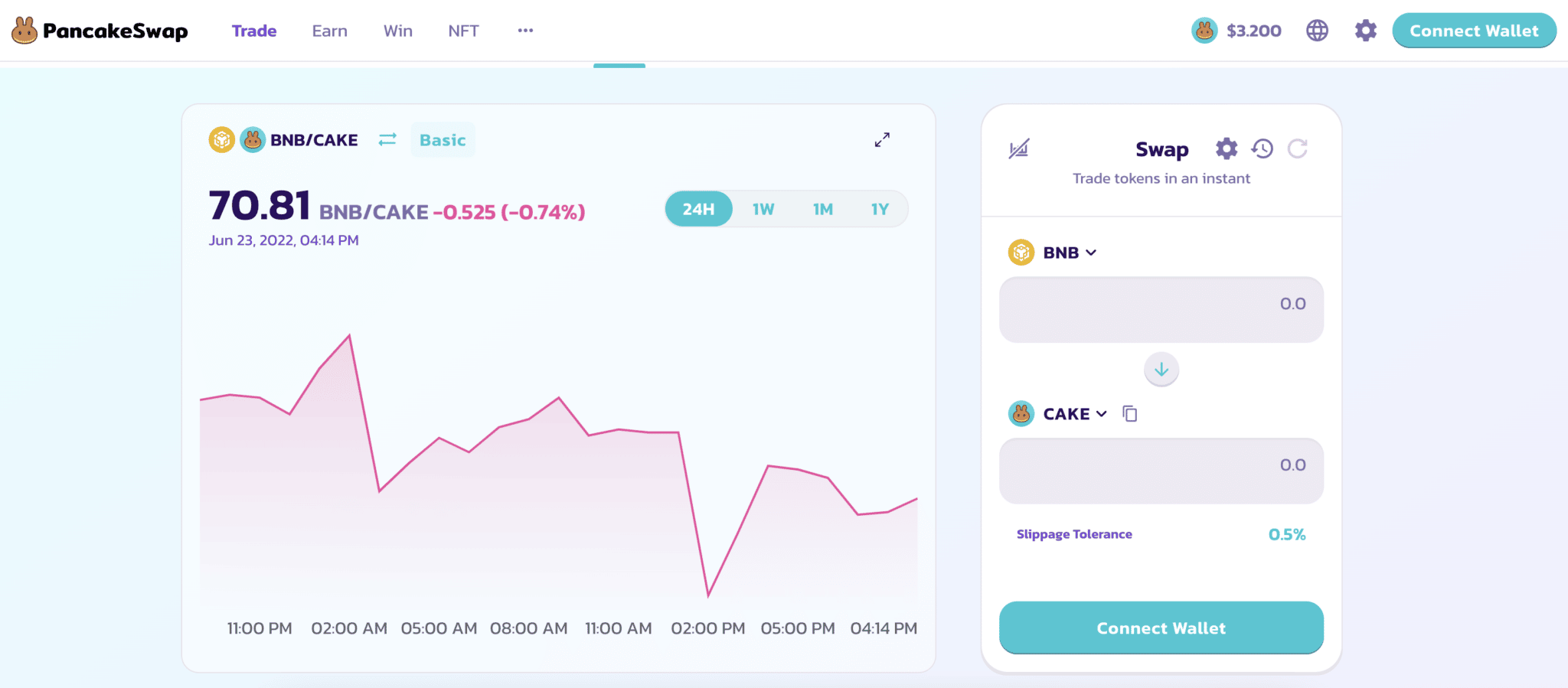Flip swap direction with arrow button
Image resolution: width=1568 pixels, height=688 pixels.
pyautogui.click(x=1161, y=370)
